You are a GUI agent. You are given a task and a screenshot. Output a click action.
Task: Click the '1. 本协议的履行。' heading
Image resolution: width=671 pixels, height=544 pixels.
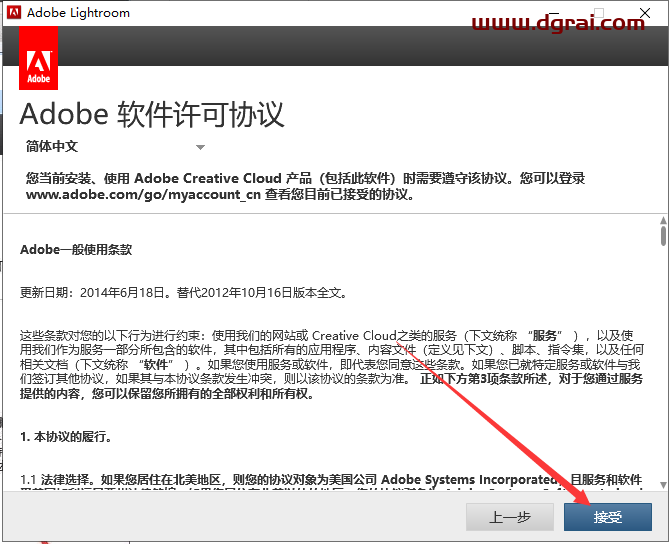pos(66,437)
